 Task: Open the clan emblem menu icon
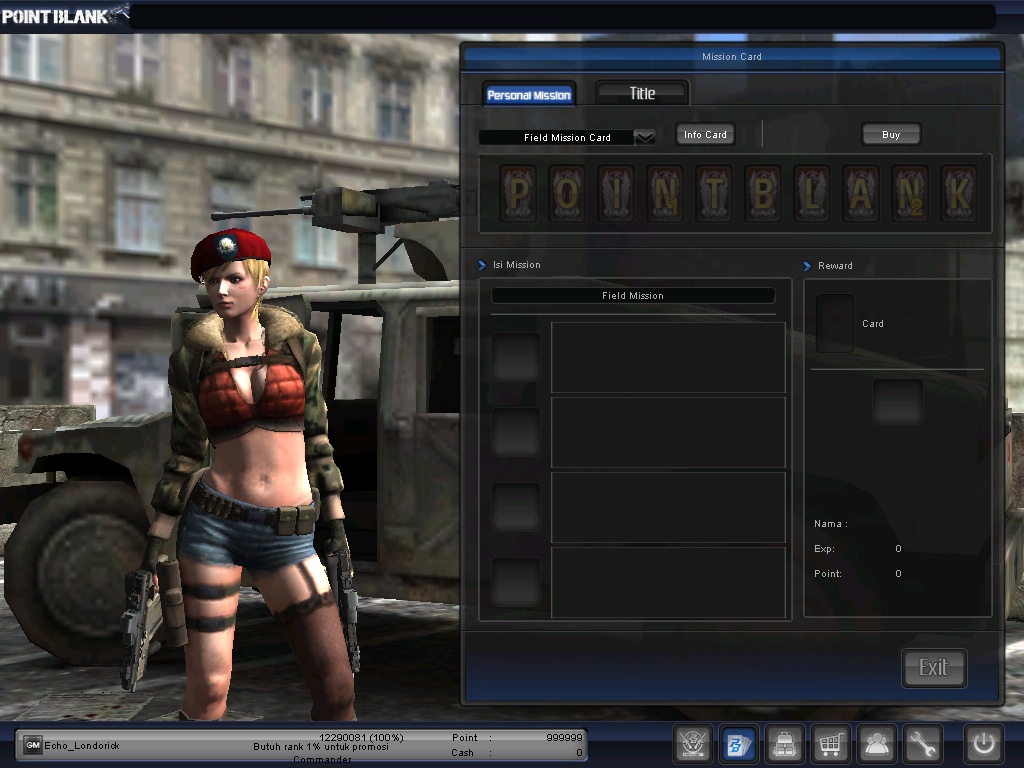tap(692, 743)
